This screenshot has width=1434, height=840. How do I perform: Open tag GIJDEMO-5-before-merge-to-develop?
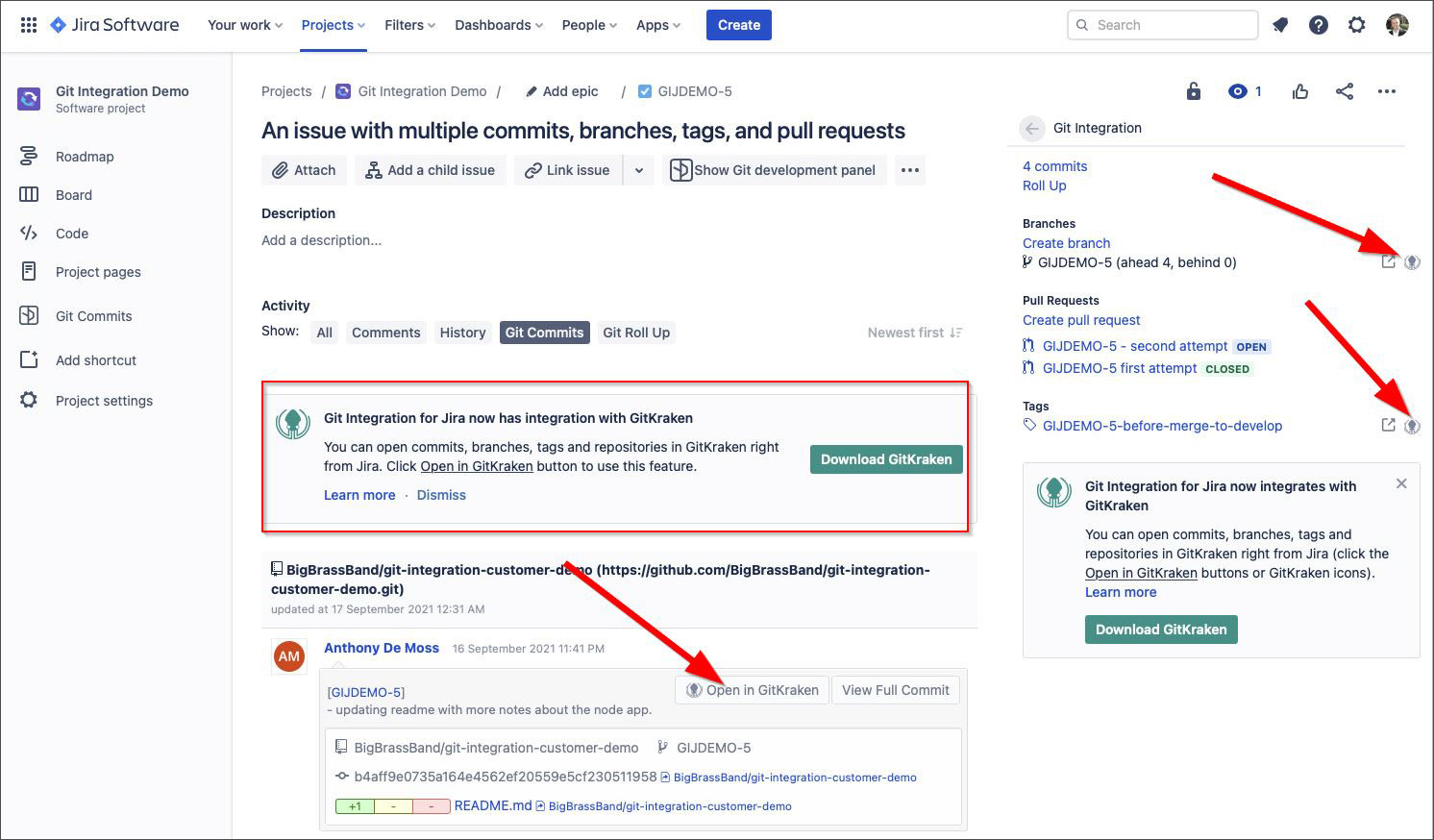tap(1162, 426)
